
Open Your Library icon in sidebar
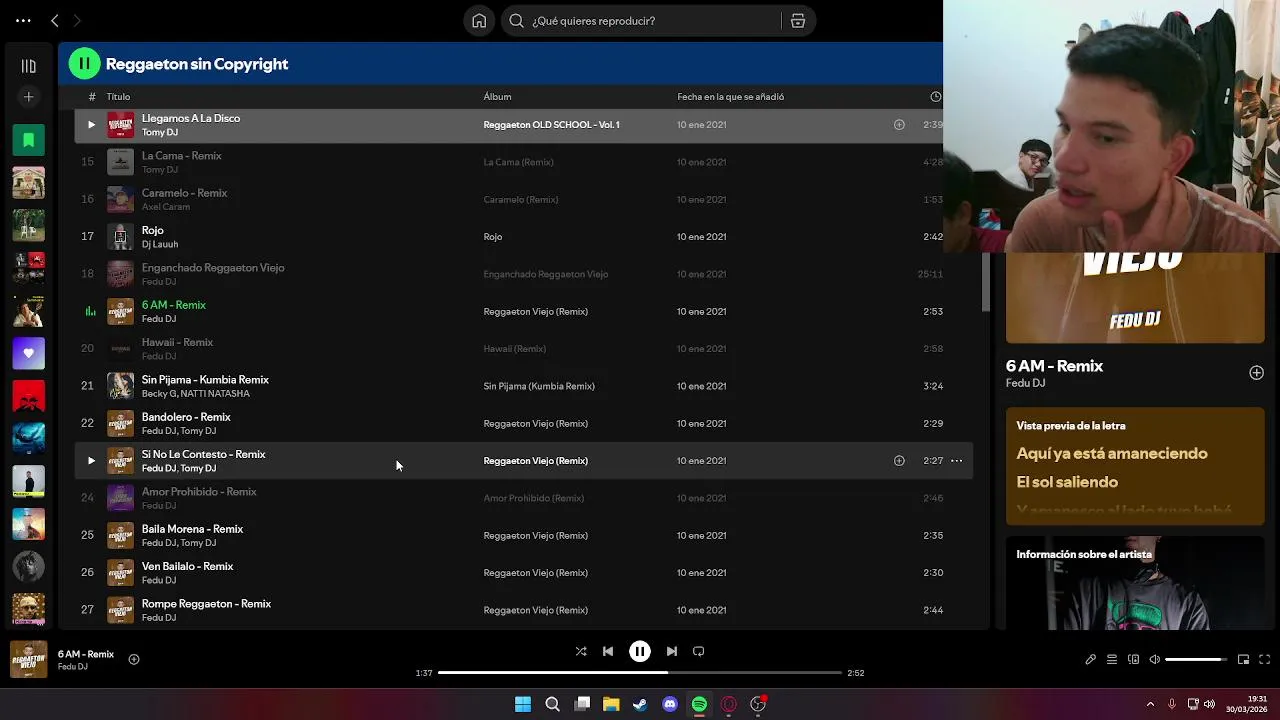click(28, 66)
